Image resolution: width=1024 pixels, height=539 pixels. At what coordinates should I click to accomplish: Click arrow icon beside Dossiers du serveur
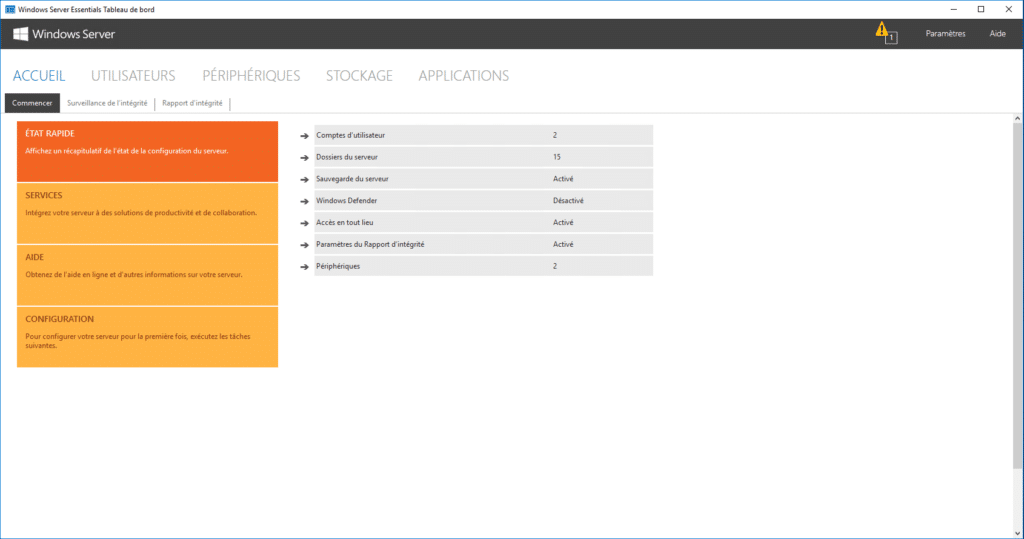coord(304,157)
